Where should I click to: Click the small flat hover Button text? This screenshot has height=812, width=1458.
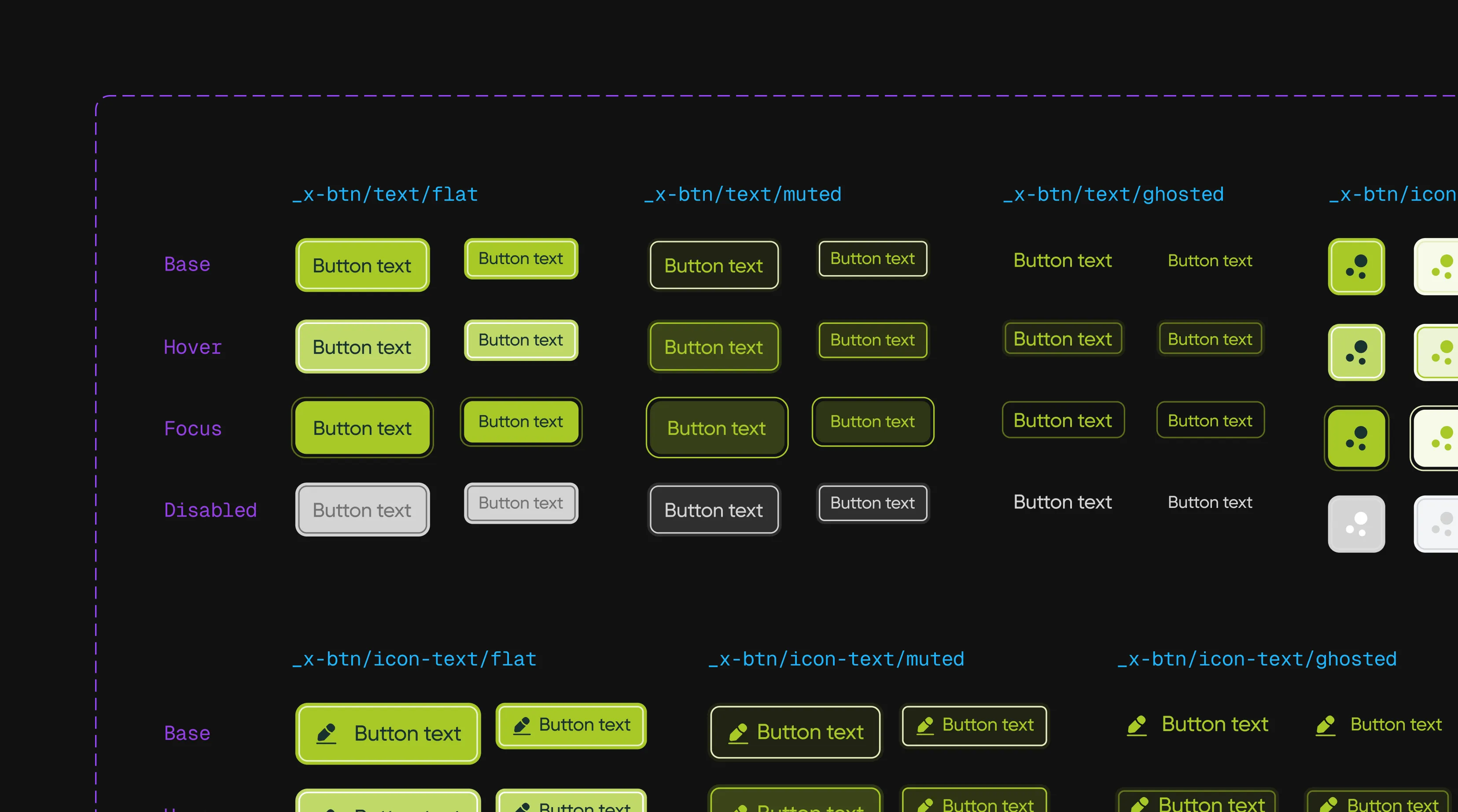pos(521,340)
